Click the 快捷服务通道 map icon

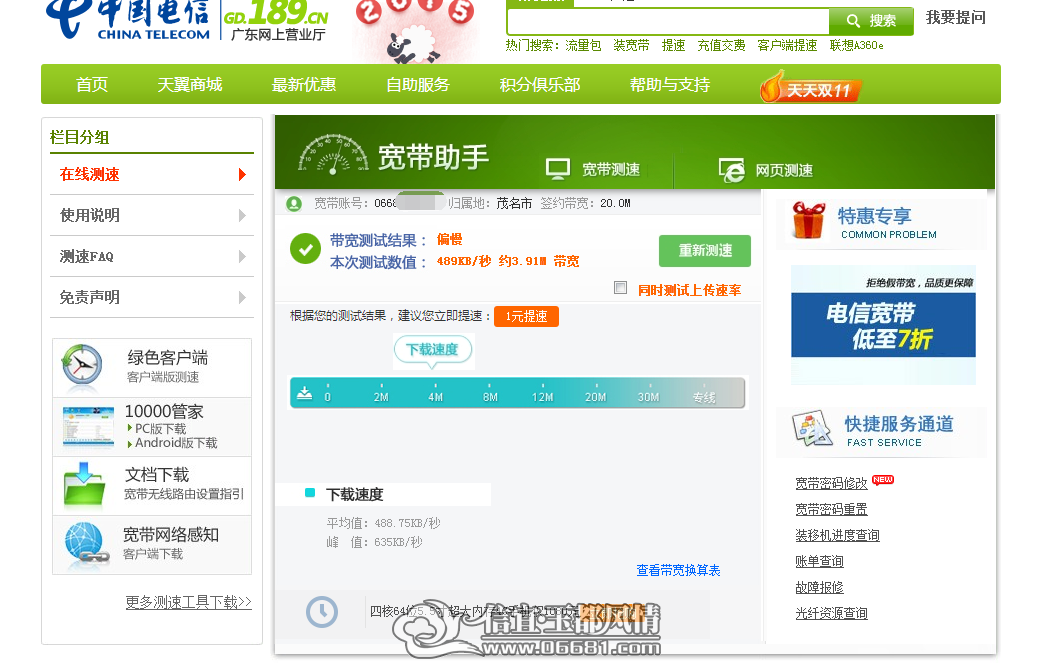click(x=812, y=429)
